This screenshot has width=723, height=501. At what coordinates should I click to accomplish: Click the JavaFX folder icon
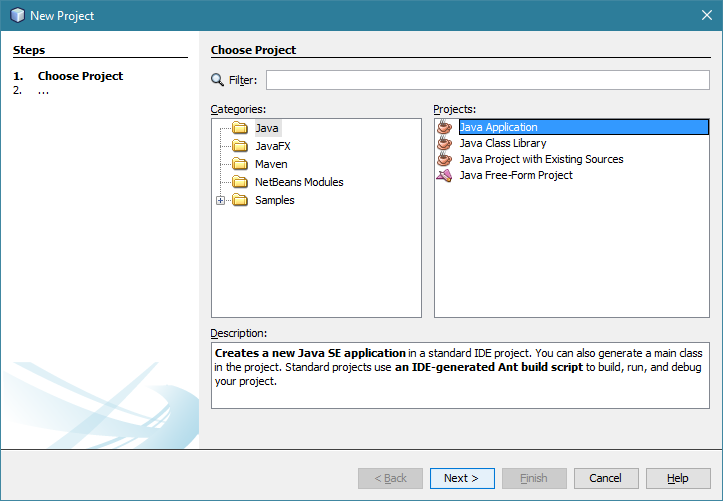(240, 146)
